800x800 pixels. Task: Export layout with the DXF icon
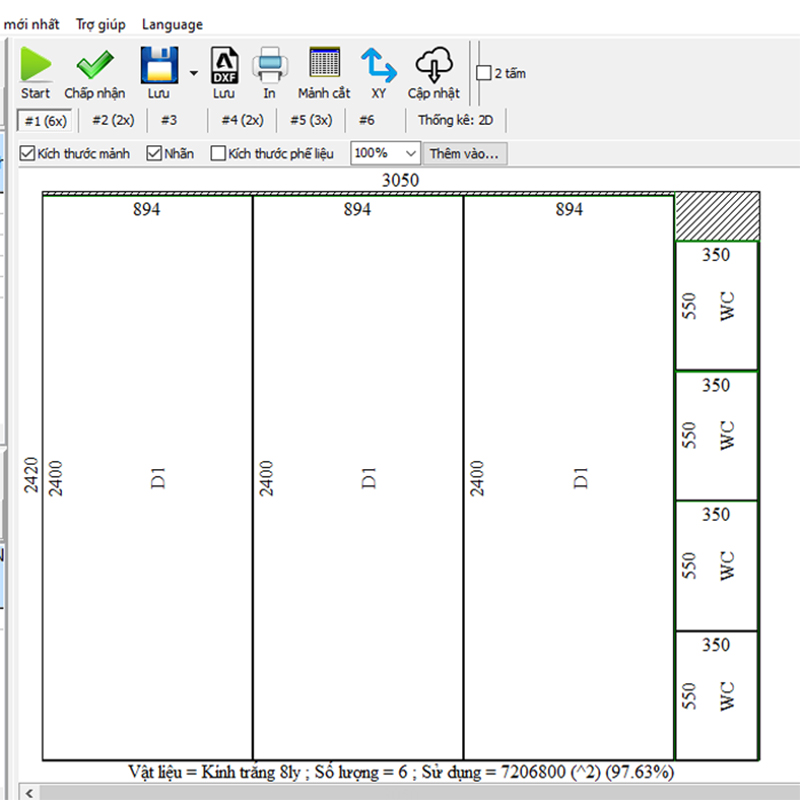(224, 66)
